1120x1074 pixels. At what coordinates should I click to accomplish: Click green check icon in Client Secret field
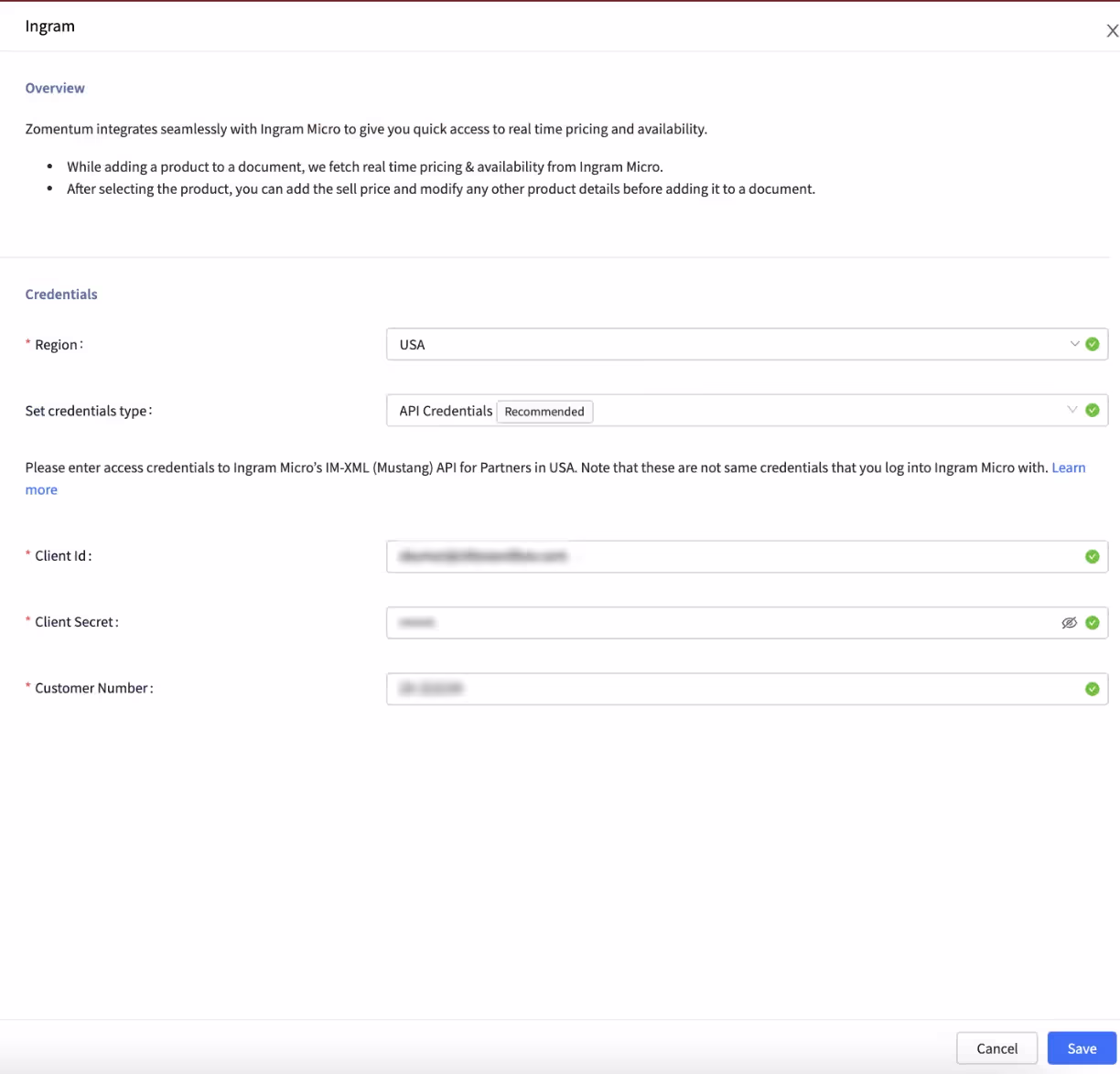1092,622
